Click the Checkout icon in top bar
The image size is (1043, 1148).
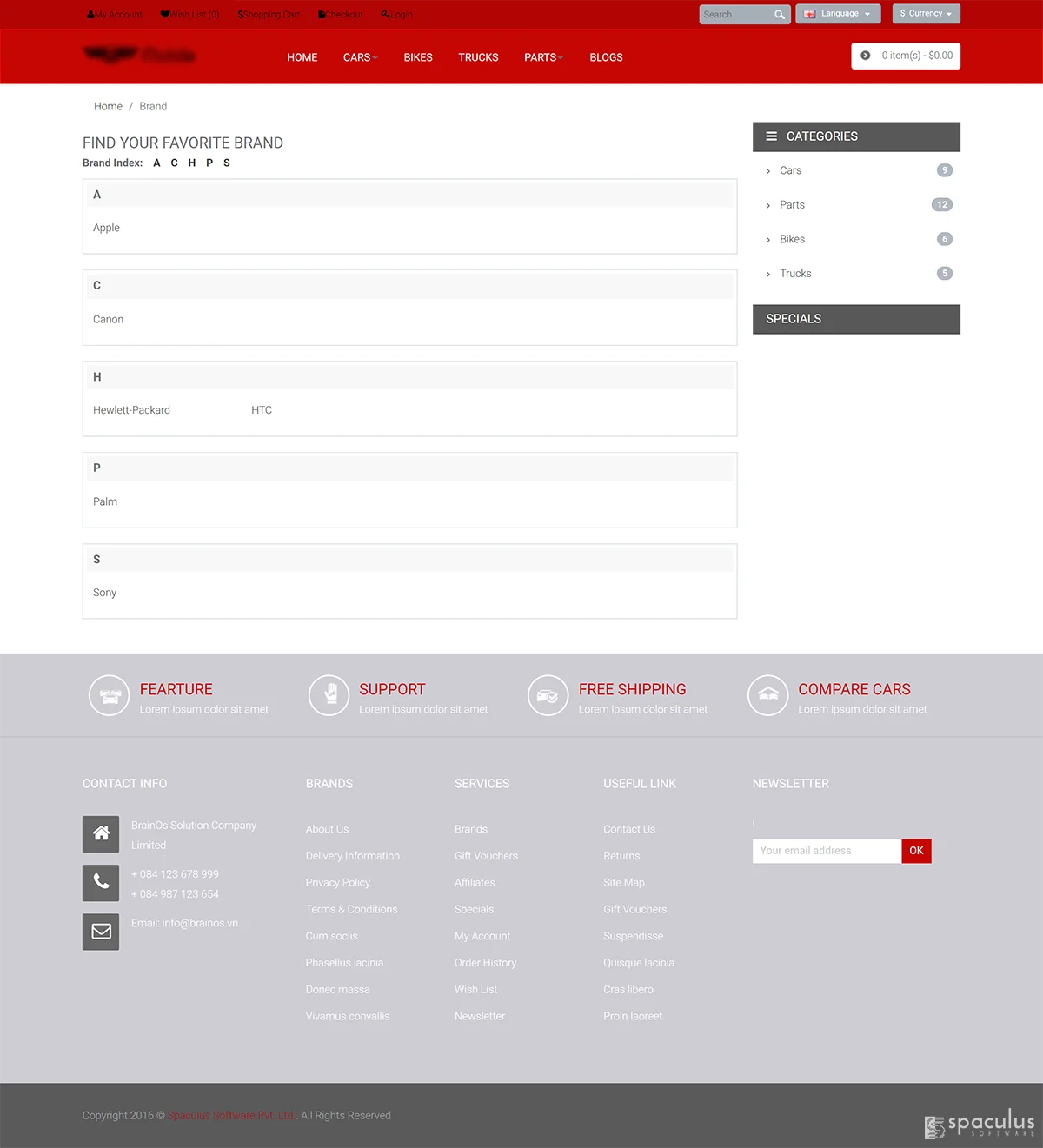[322, 15]
